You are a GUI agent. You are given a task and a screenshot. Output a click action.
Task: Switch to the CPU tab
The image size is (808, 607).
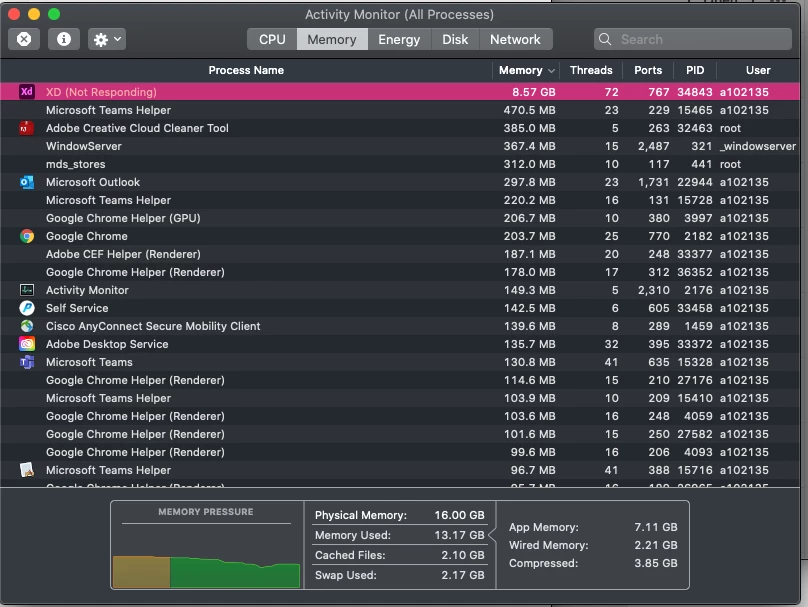point(272,39)
